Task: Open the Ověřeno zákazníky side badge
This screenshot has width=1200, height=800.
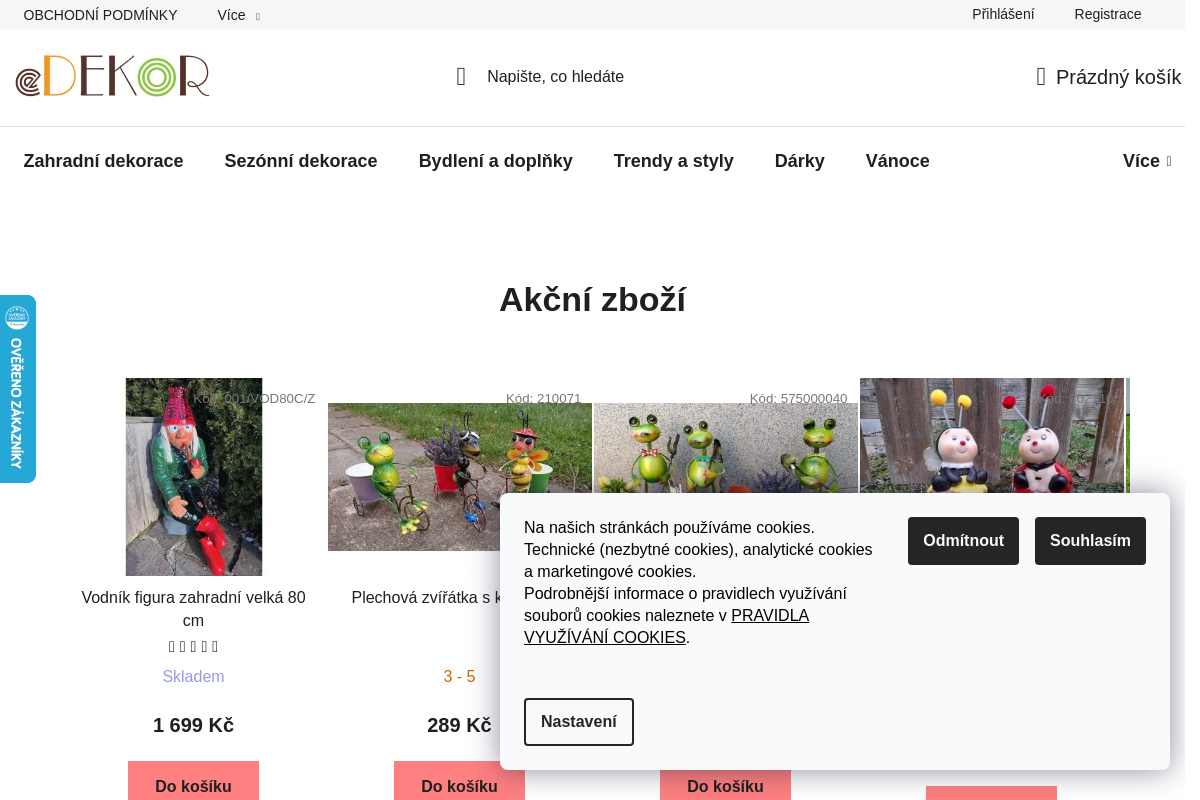Action: (17, 389)
